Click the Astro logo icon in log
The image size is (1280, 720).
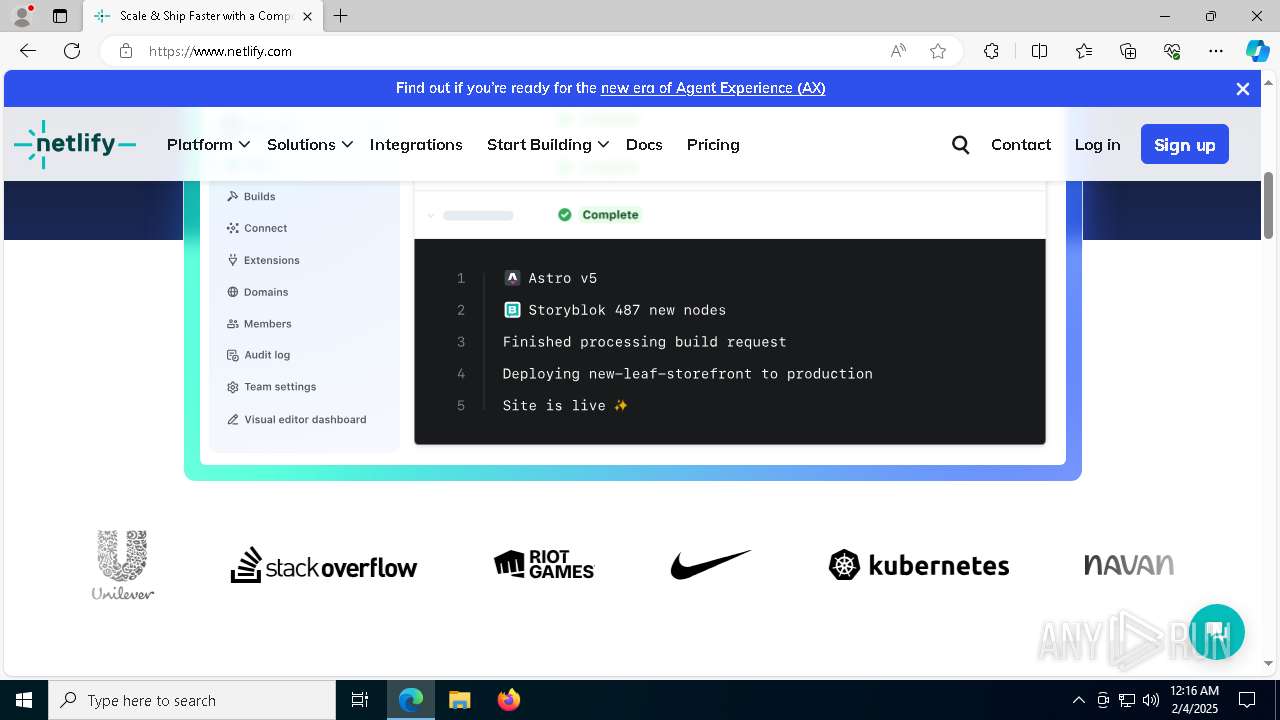pyautogui.click(x=512, y=278)
